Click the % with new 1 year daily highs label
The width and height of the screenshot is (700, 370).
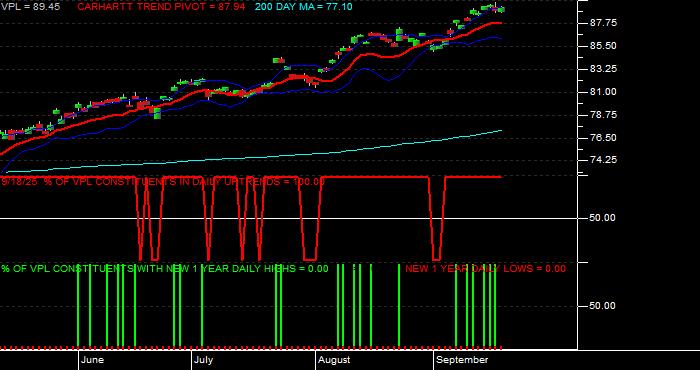click(x=165, y=269)
